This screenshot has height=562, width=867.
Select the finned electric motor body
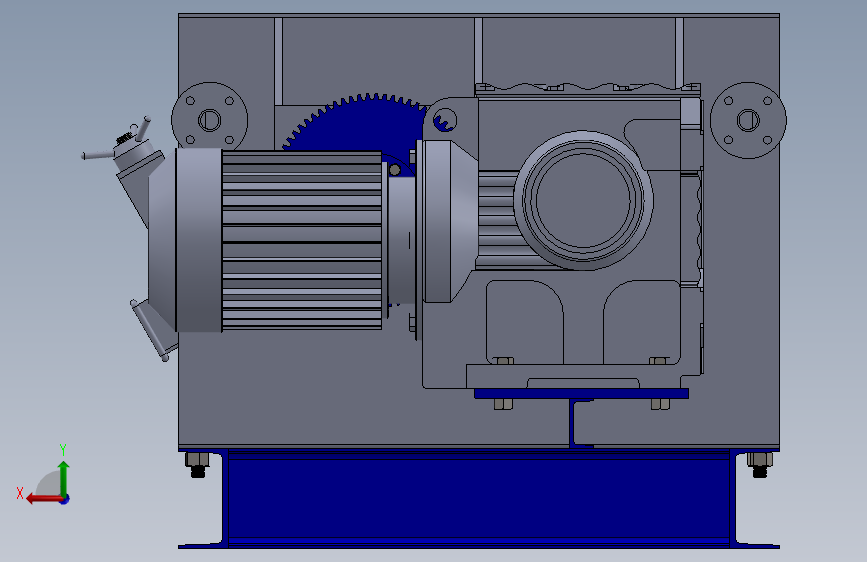pos(301,241)
